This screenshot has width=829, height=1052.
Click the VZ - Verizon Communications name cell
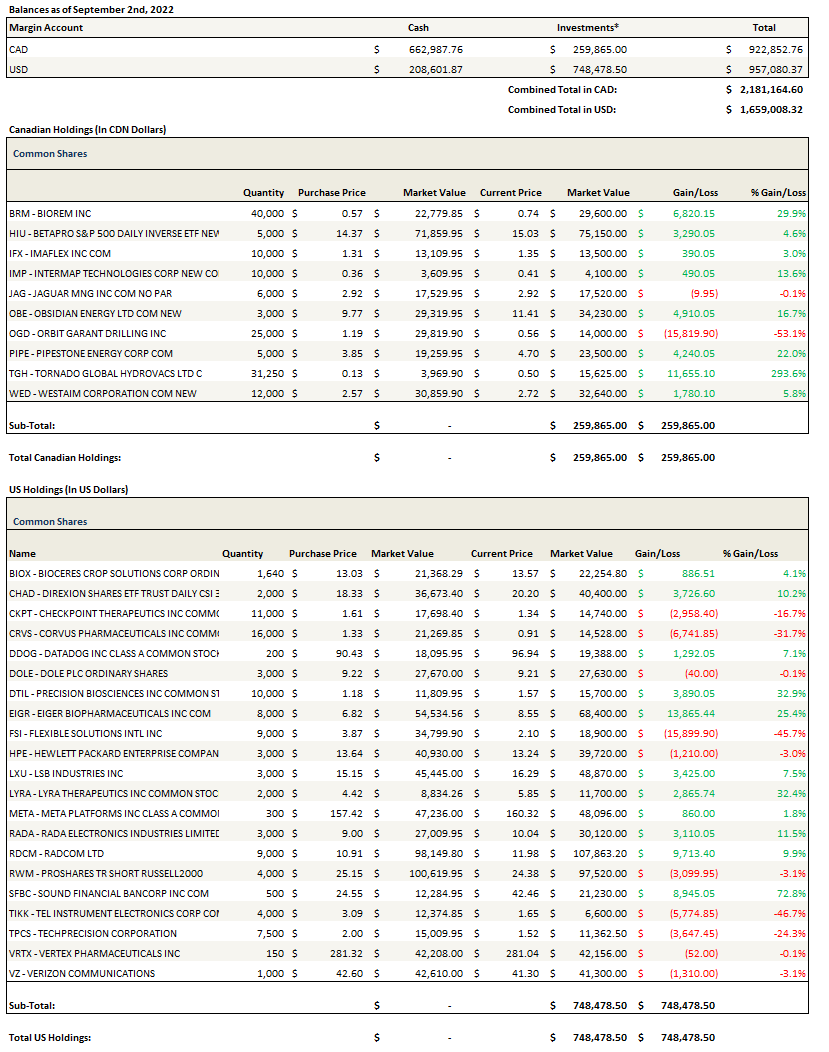tap(82, 973)
